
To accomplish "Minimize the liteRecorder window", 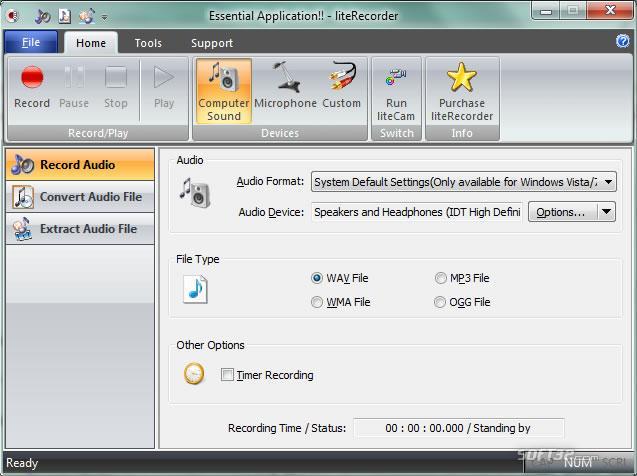I will (x=546, y=11).
